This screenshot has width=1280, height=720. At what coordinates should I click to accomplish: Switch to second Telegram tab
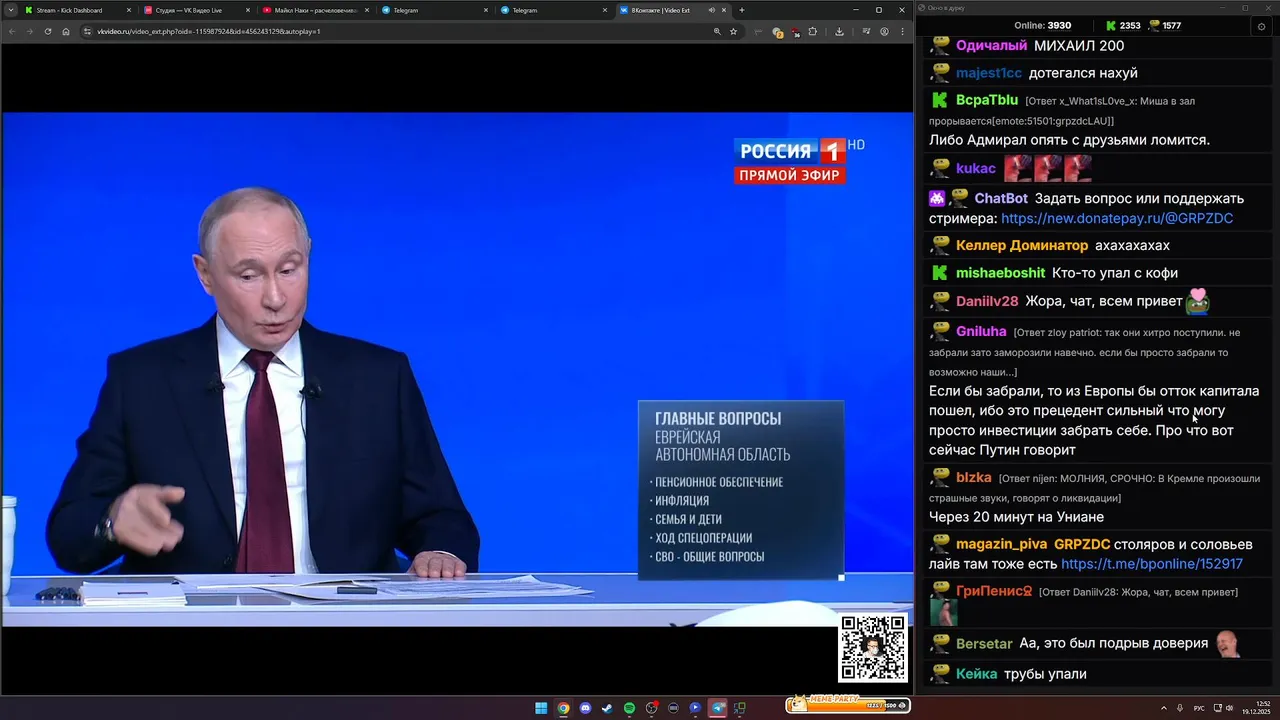point(552,10)
